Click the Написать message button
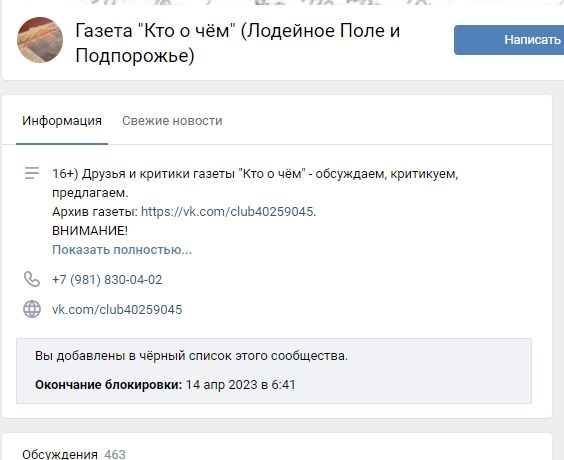 point(509,40)
